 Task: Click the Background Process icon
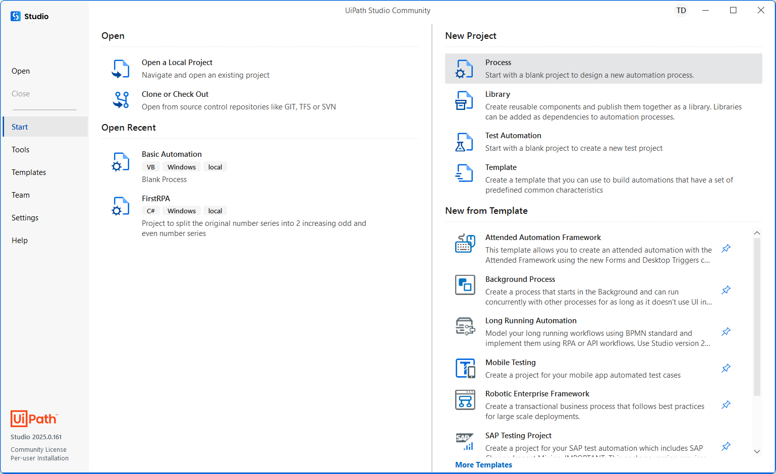click(x=465, y=285)
